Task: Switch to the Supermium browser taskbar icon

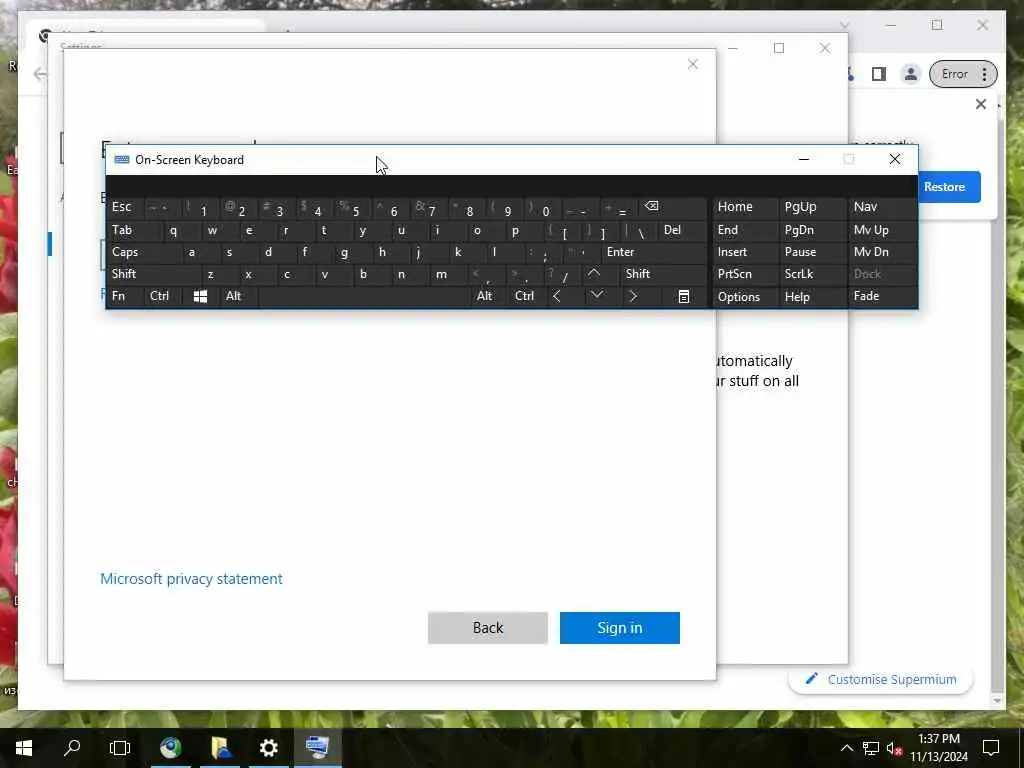Action: [171, 748]
